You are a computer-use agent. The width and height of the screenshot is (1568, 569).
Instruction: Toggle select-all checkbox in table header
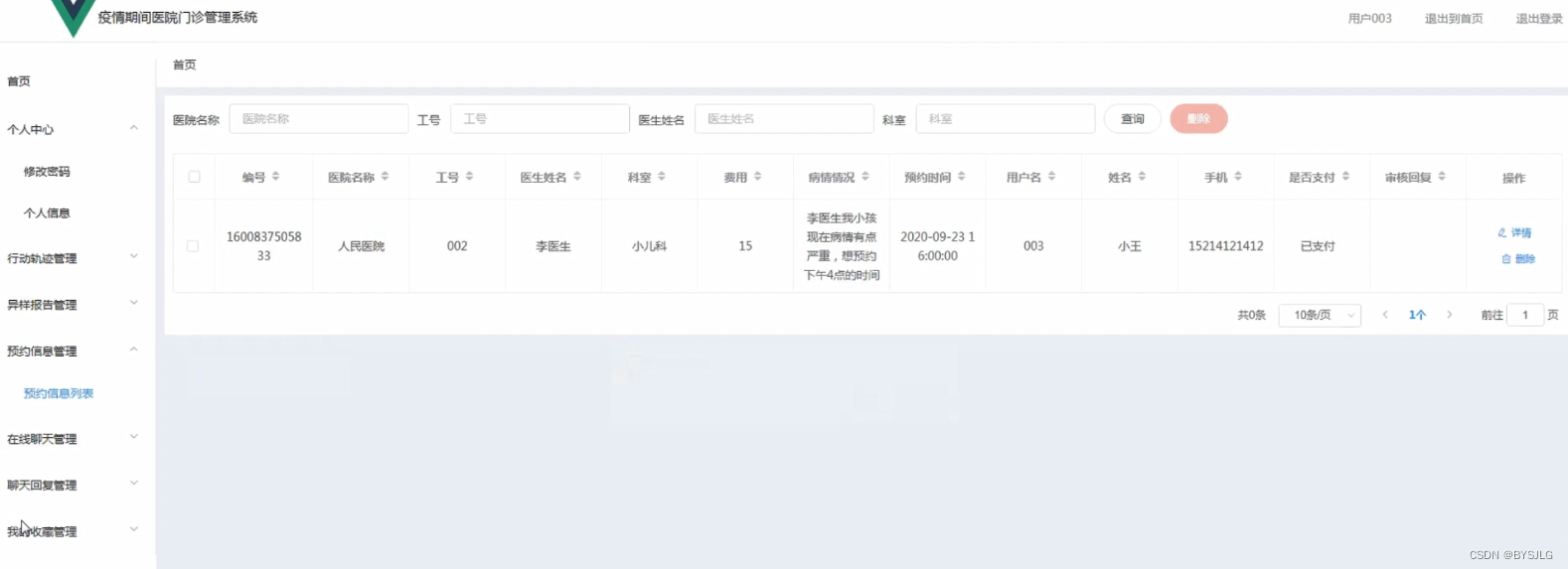click(x=194, y=177)
